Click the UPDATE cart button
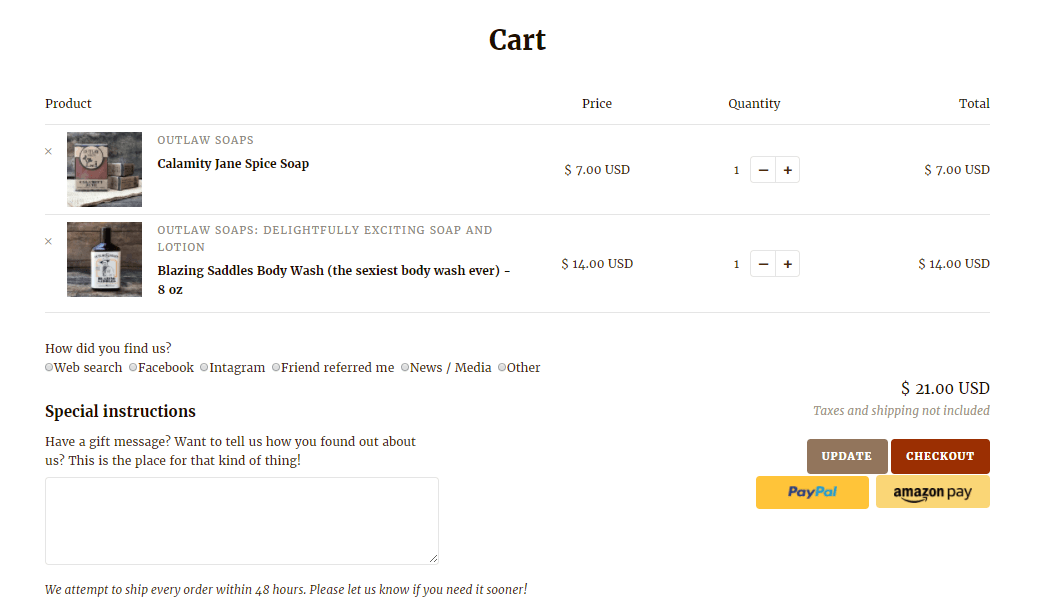The height and width of the screenshot is (609, 1038). pos(847,456)
